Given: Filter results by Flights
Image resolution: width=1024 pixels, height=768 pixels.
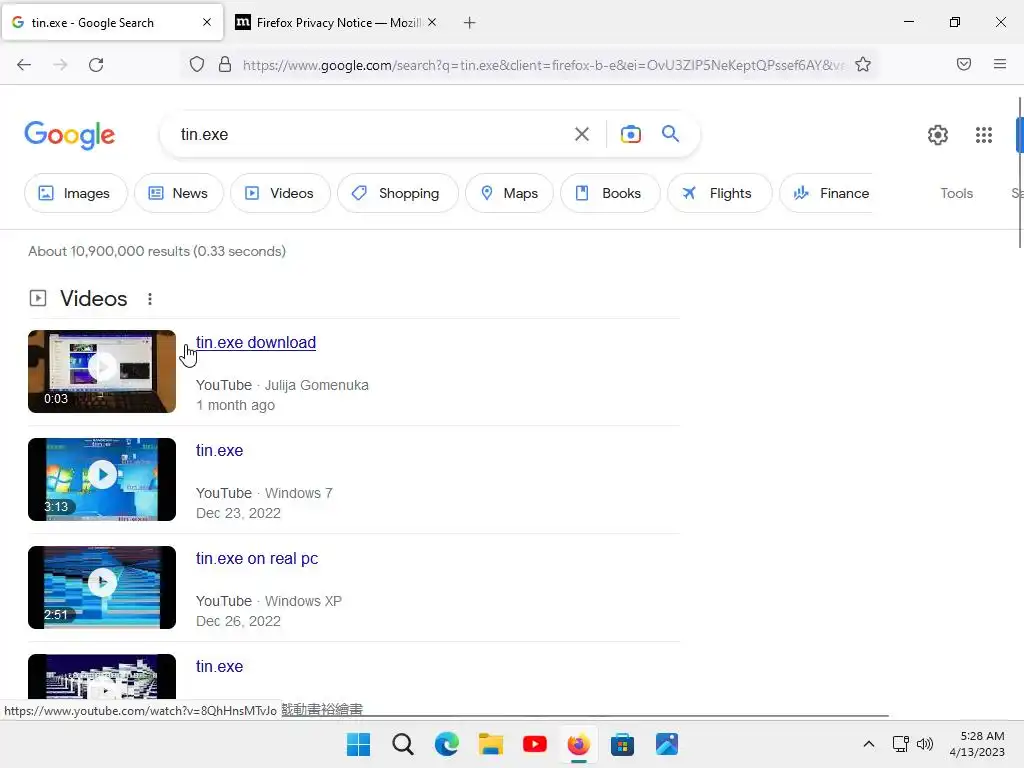Looking at the screenshot, I should 719,193.
